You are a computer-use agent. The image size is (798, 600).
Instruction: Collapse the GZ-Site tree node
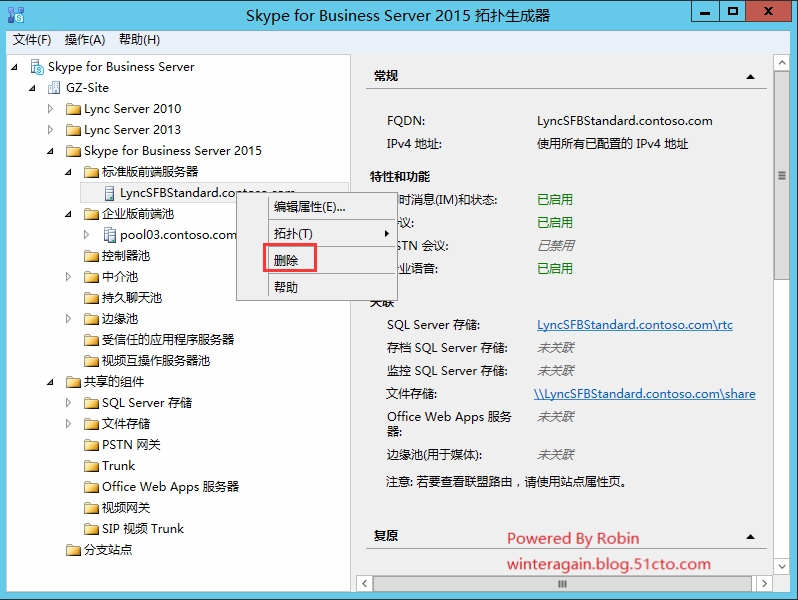point(32,88)
